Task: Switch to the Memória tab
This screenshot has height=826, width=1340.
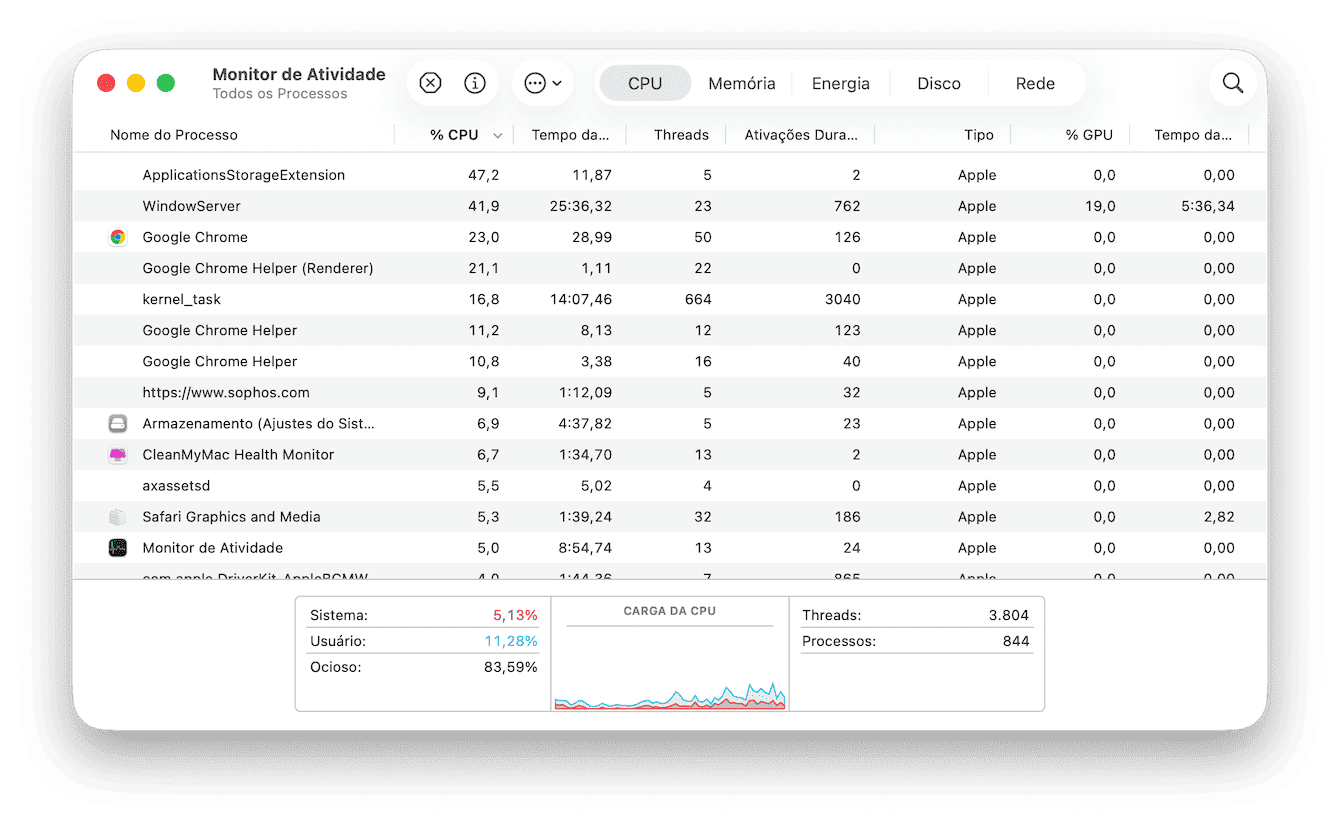Action: pos(742,83)
